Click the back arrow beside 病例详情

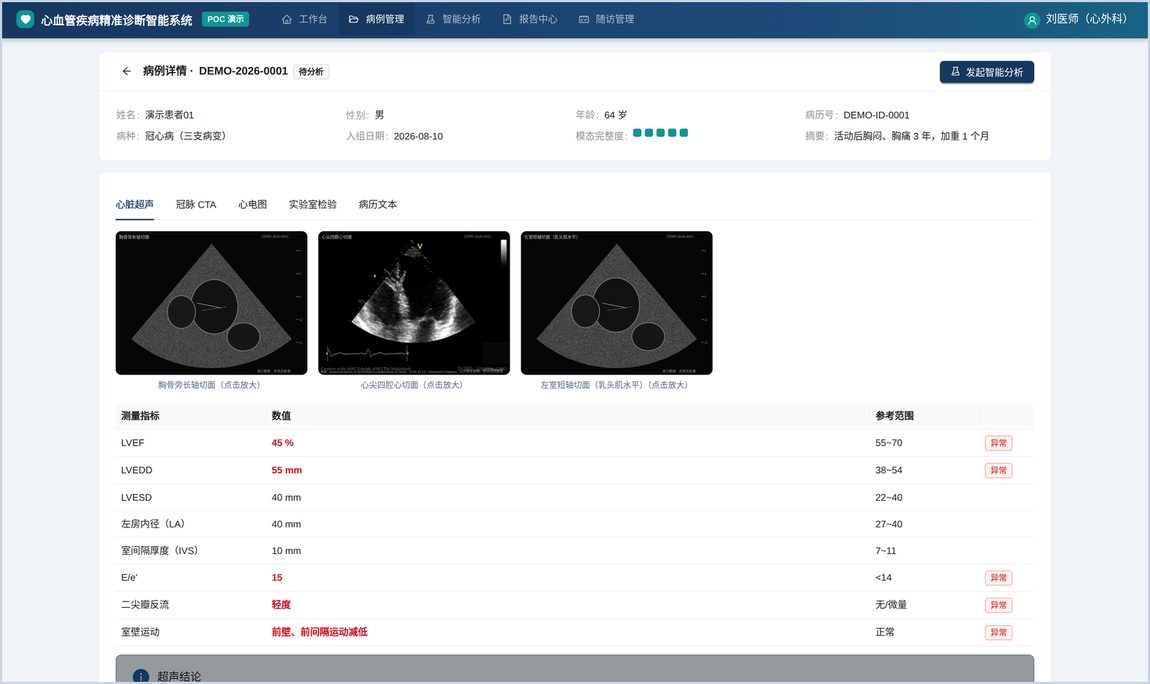tap(127, 71)
